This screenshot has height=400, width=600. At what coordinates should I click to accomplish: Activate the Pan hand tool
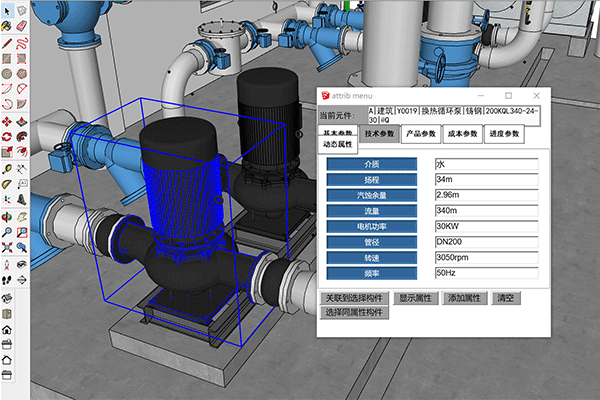[22, 217]
